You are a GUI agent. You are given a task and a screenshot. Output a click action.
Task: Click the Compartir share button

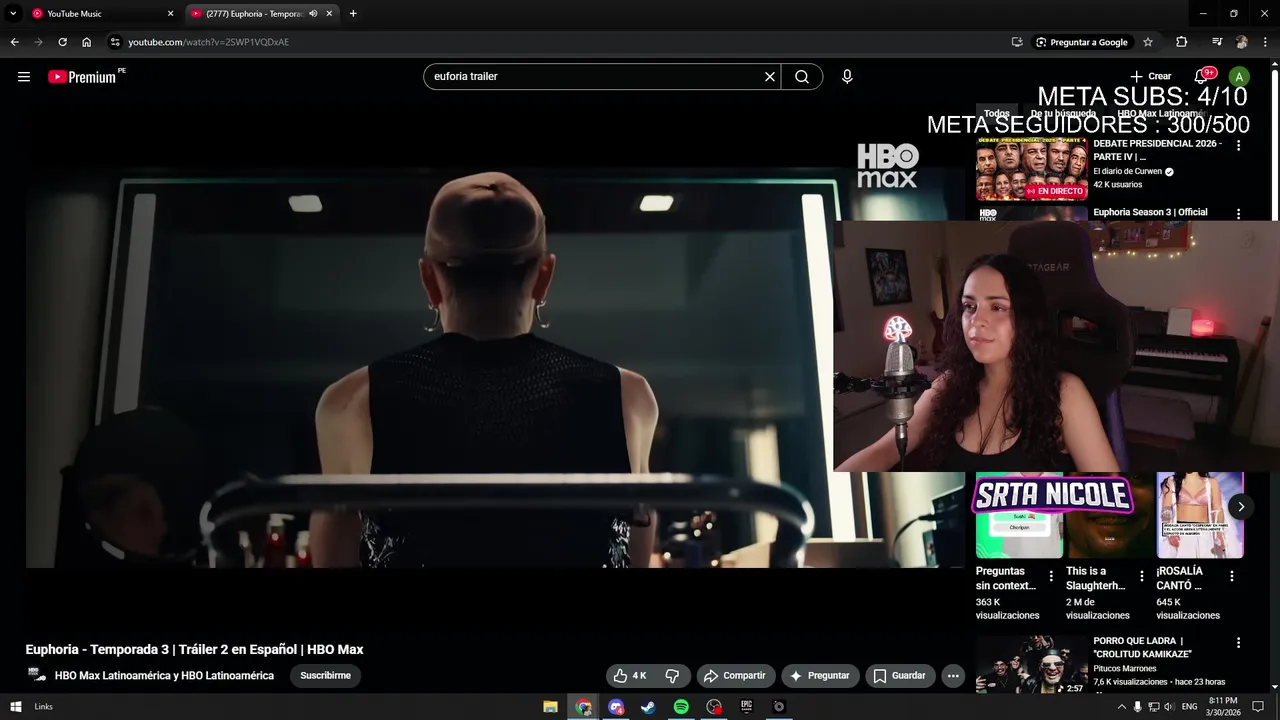pos(735,676)
